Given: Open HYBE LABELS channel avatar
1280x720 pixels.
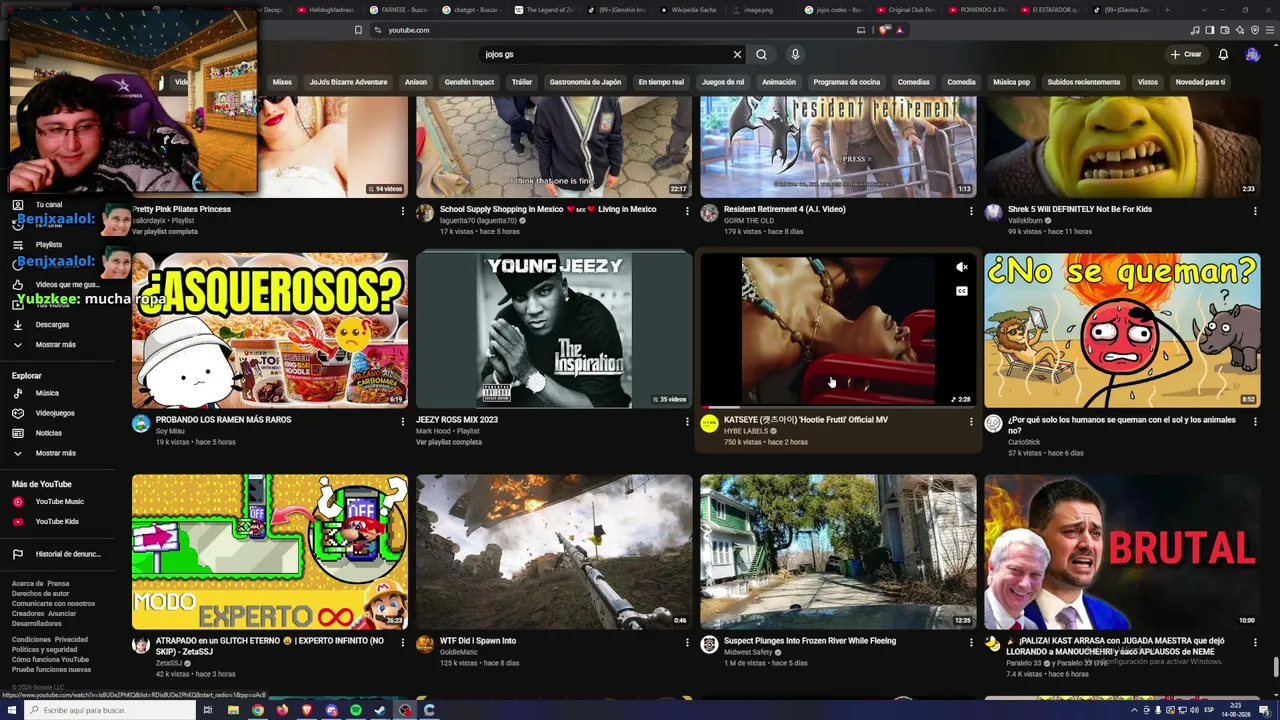Looking at the screenshot, I should click(709, 424).
